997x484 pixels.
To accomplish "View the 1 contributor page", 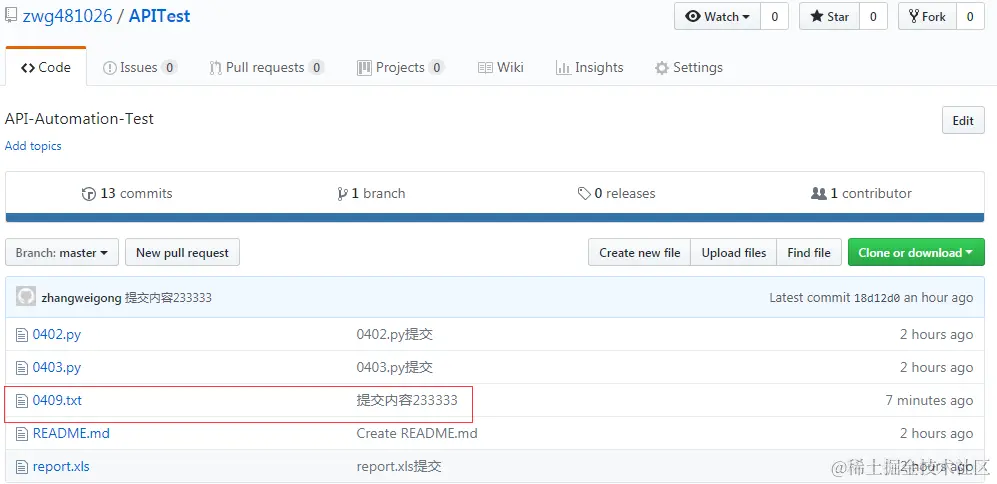I will tap(862, 193).
